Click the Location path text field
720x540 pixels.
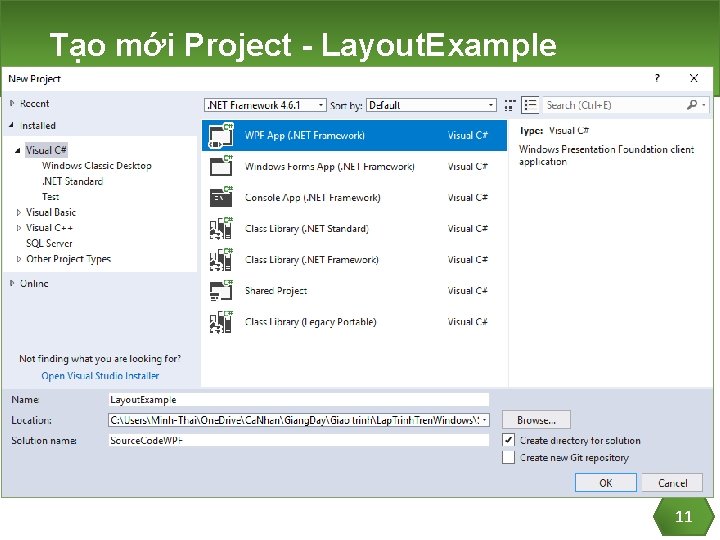coord(294,420)
